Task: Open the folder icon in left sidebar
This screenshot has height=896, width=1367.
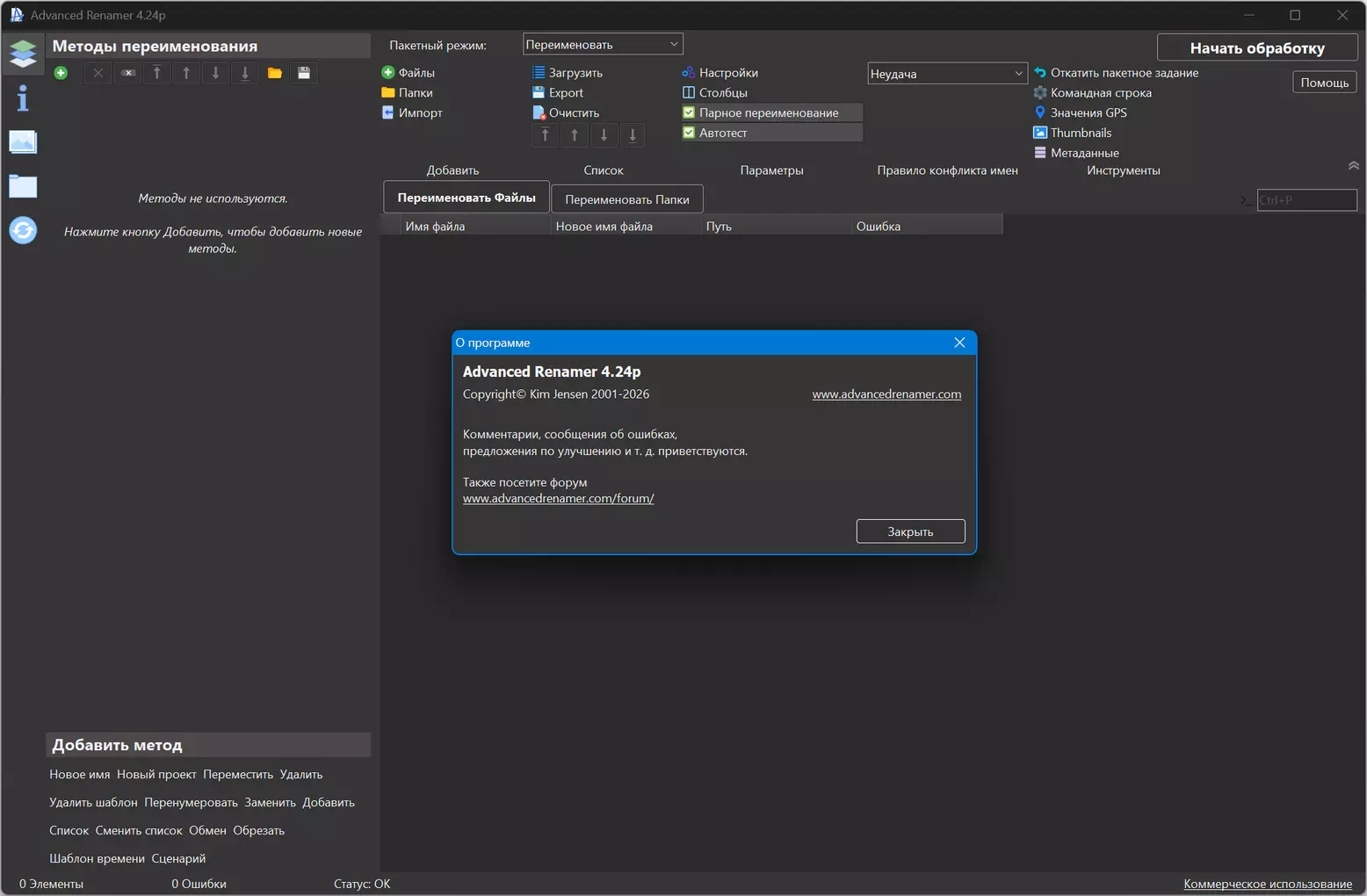Action: coord(23,185)
